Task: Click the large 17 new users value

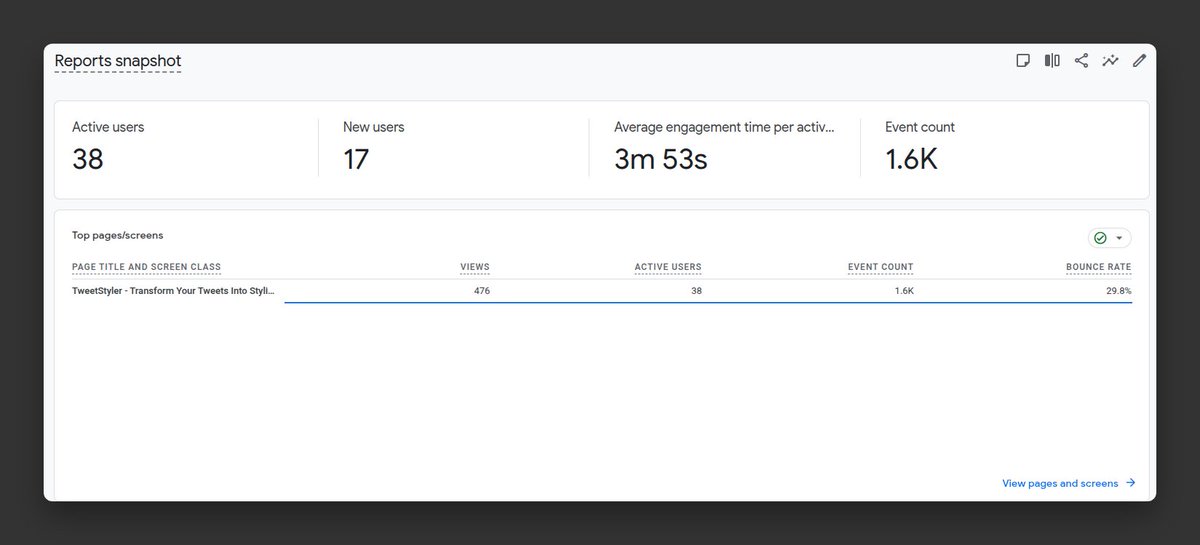Action: coord(356,159)
